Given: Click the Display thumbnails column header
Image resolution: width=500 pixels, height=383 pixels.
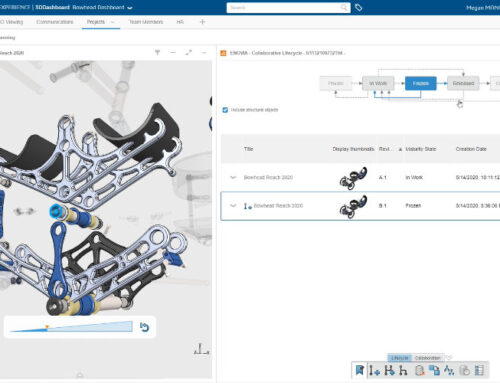Looking at the screenshot, I should (x=353, y=149).
